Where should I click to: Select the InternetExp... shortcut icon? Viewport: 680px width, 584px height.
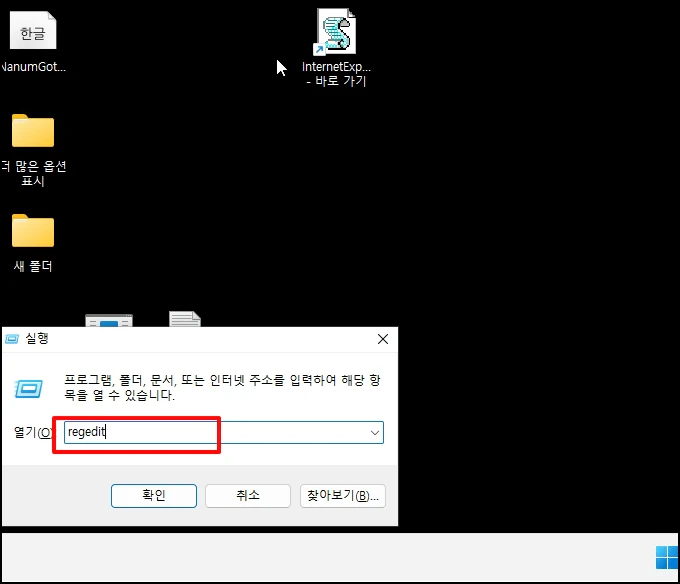pyautogui.click(x=336, y=32)
